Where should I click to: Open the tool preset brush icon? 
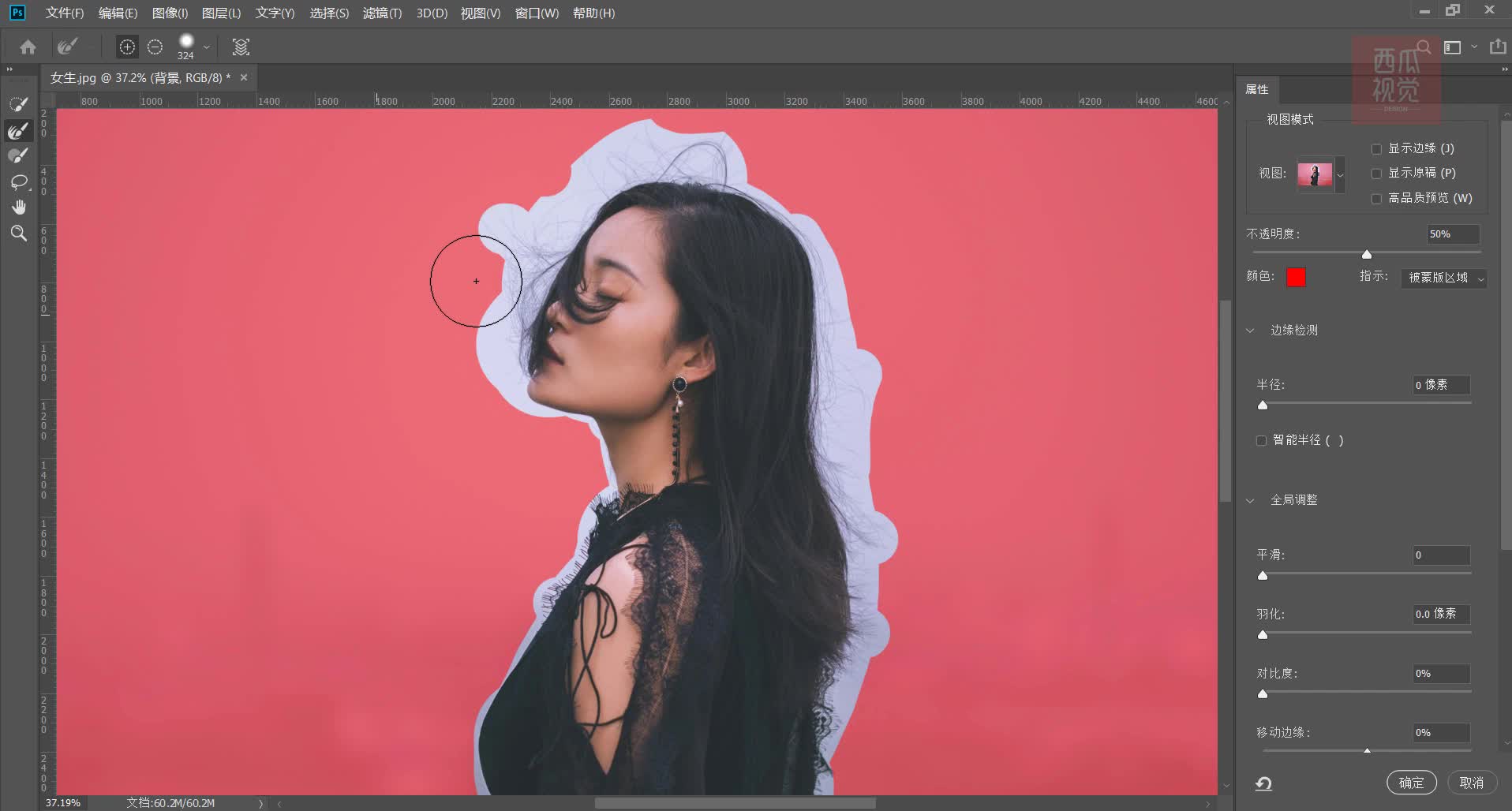tap(68, 47)
